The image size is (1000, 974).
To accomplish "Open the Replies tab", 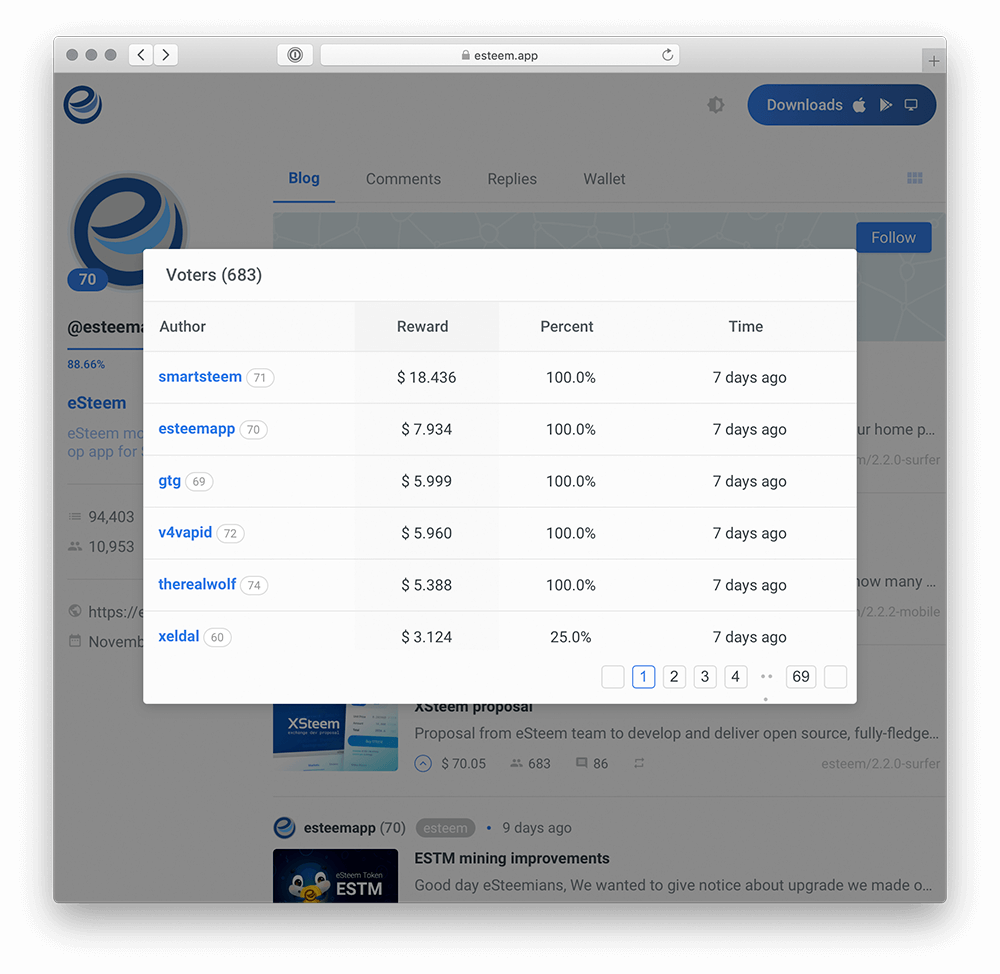I will click(x=512, y=179).
